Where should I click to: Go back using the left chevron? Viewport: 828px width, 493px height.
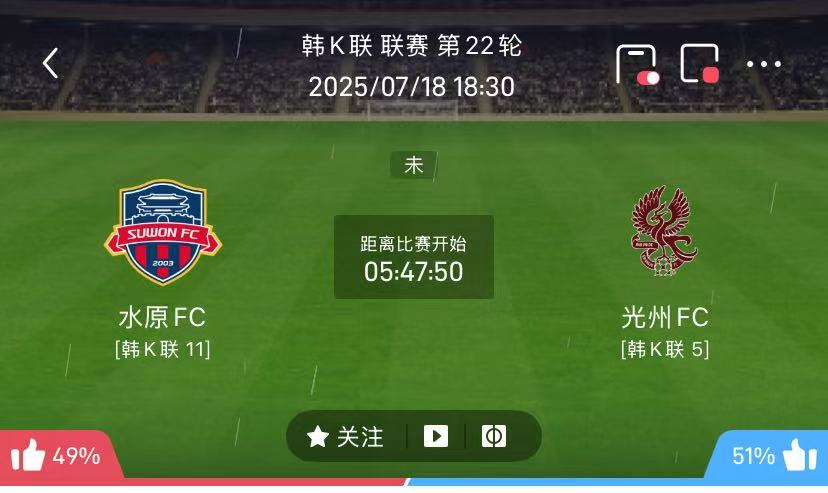coord(51,63)
